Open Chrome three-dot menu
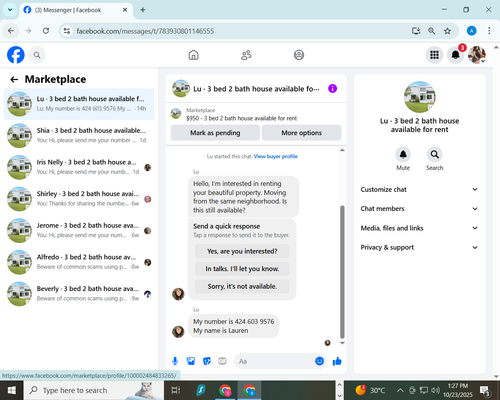500x400 pixels. (x=489, y=31)
